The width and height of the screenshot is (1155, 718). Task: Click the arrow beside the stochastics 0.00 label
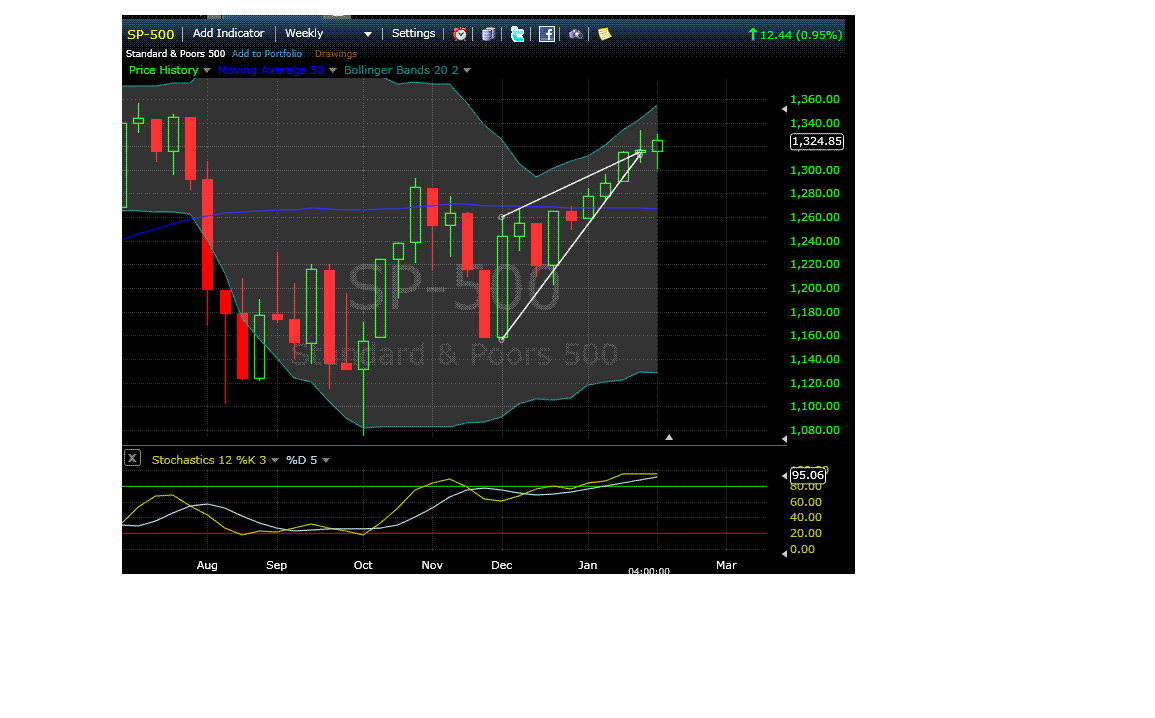pos(784,553)
